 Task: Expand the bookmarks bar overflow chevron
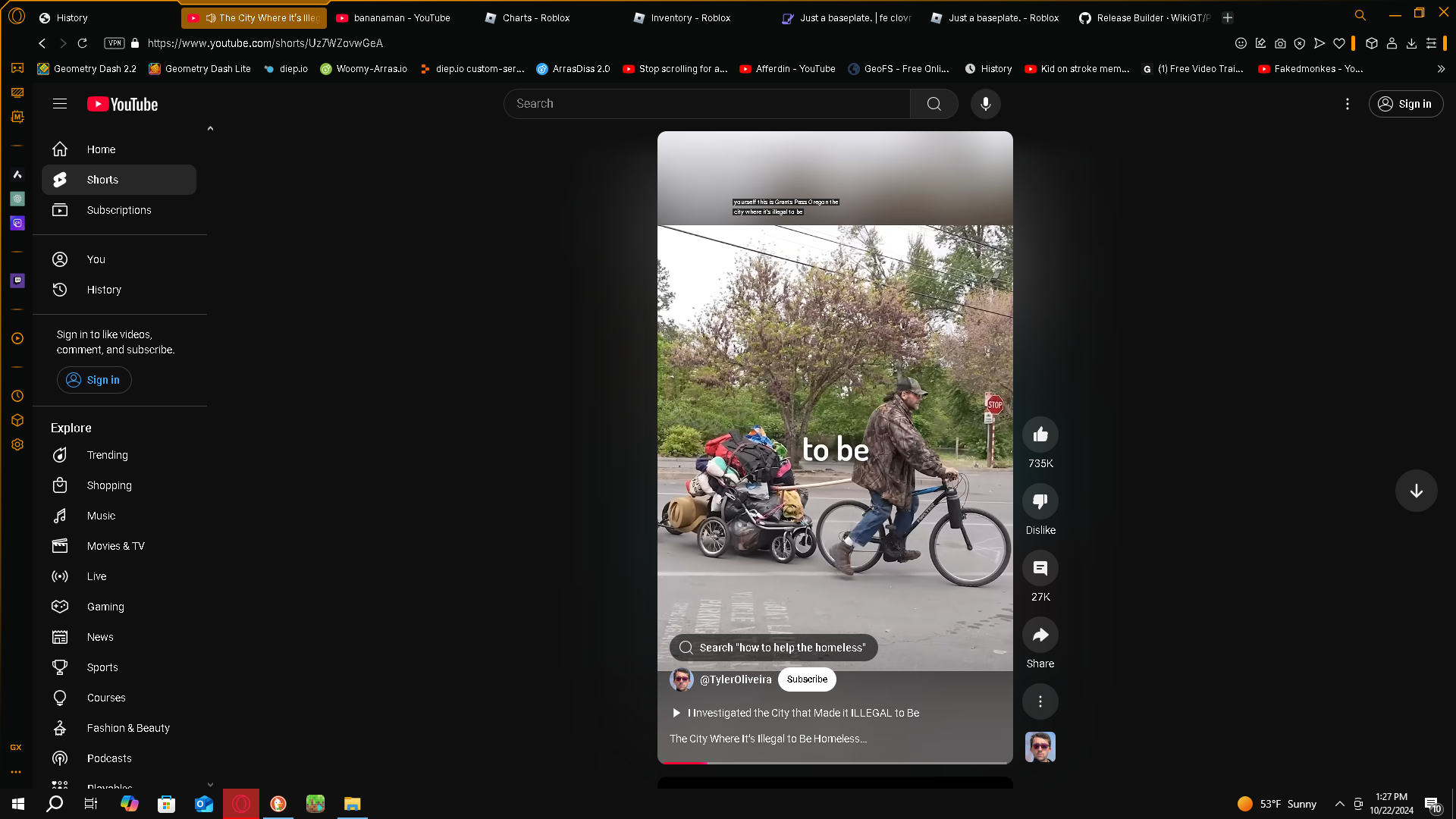(x=1441, y=69)
